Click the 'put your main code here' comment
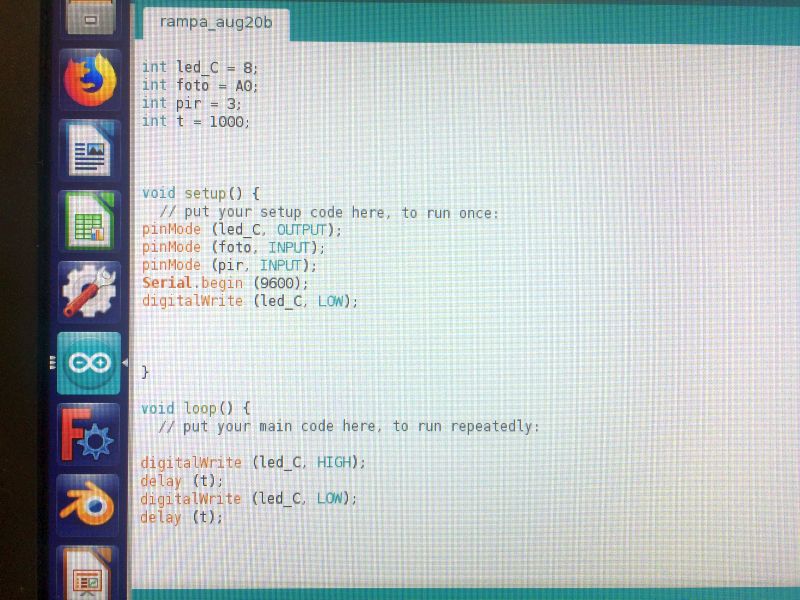The width and height of the screenshot is (800, 600). point(348,427)
